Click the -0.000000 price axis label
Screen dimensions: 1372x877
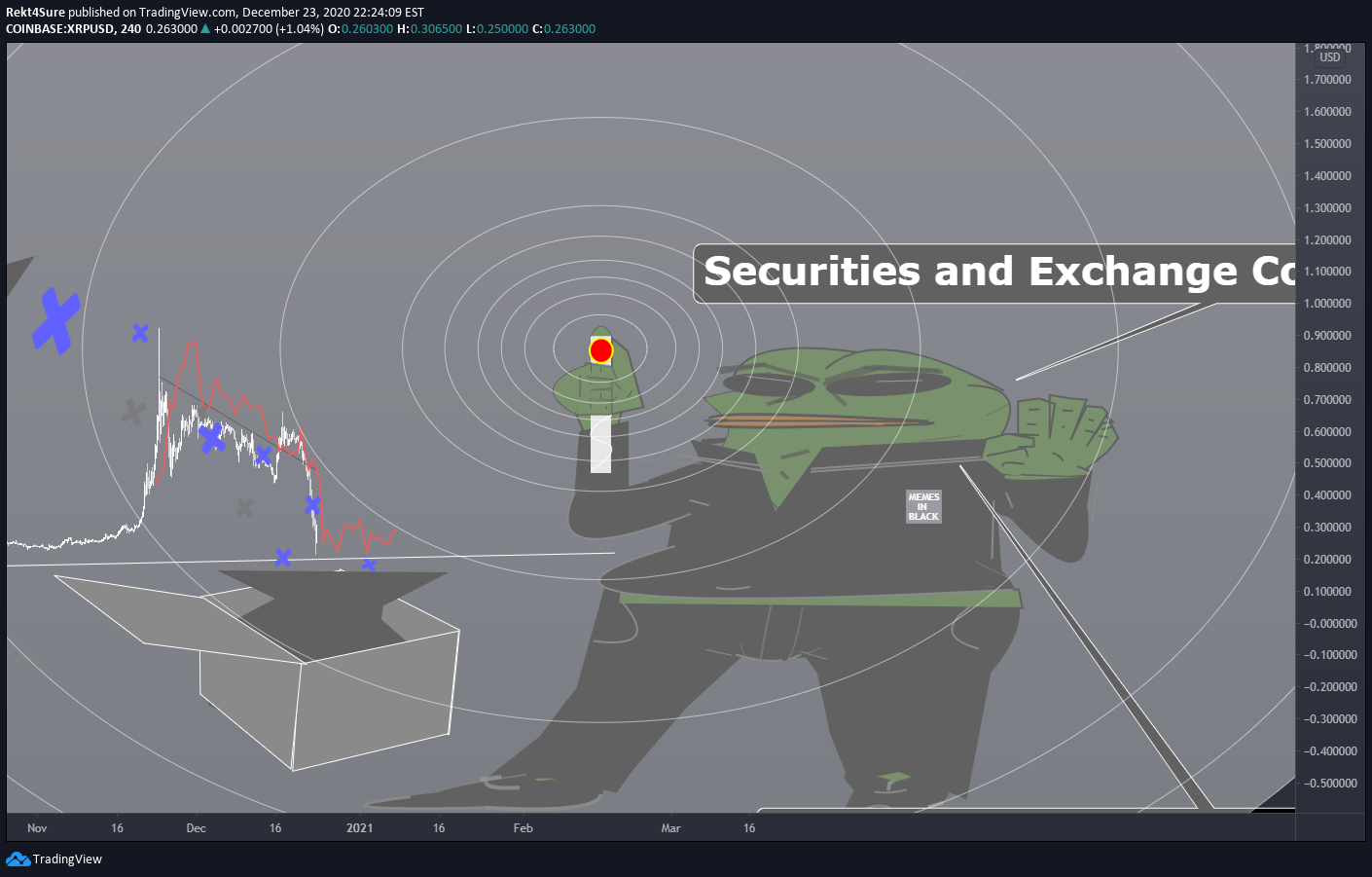(1330, 624)
